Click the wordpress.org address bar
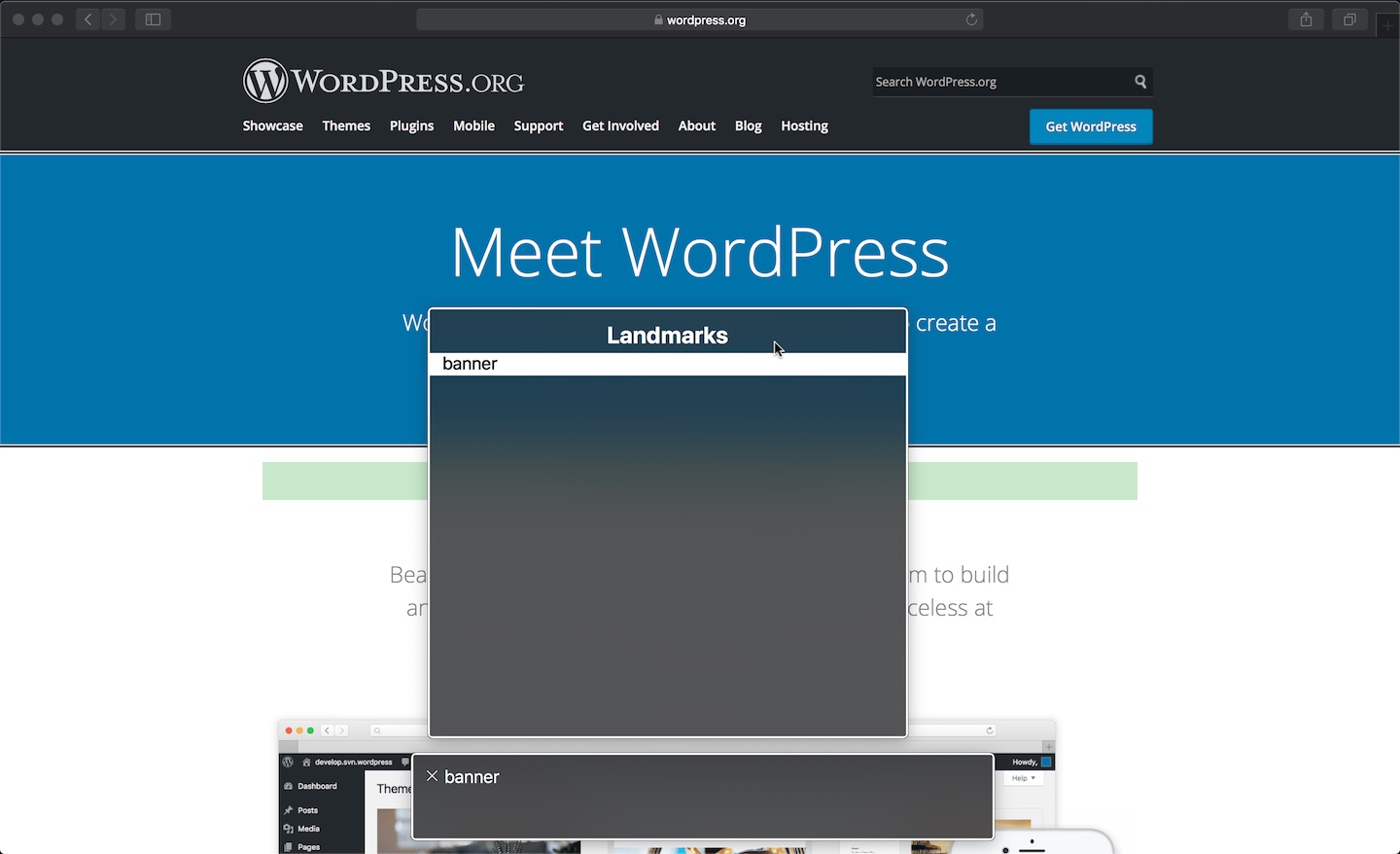 click(x=700, y=19)
